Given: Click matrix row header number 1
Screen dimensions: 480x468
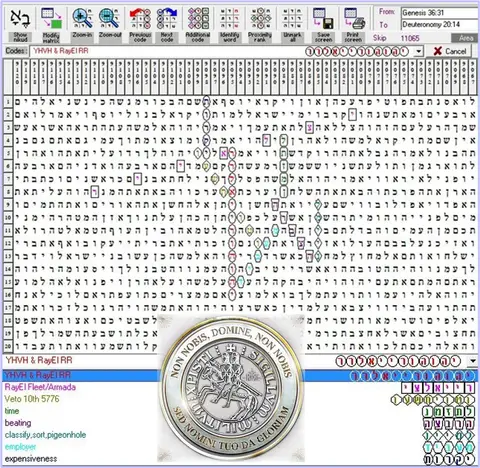Looking at the screenshot, I should (x=8, y=102).
